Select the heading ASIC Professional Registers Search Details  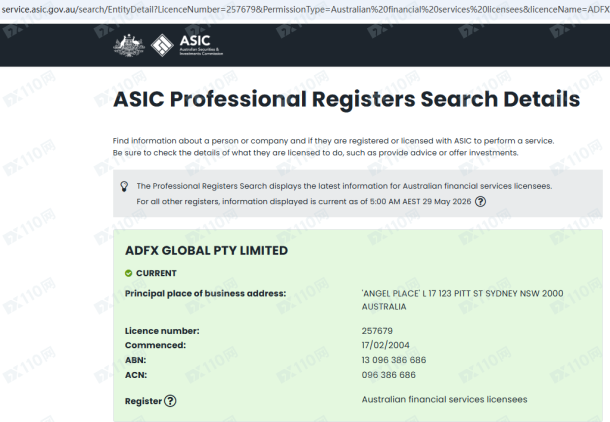tap(347, 99)
